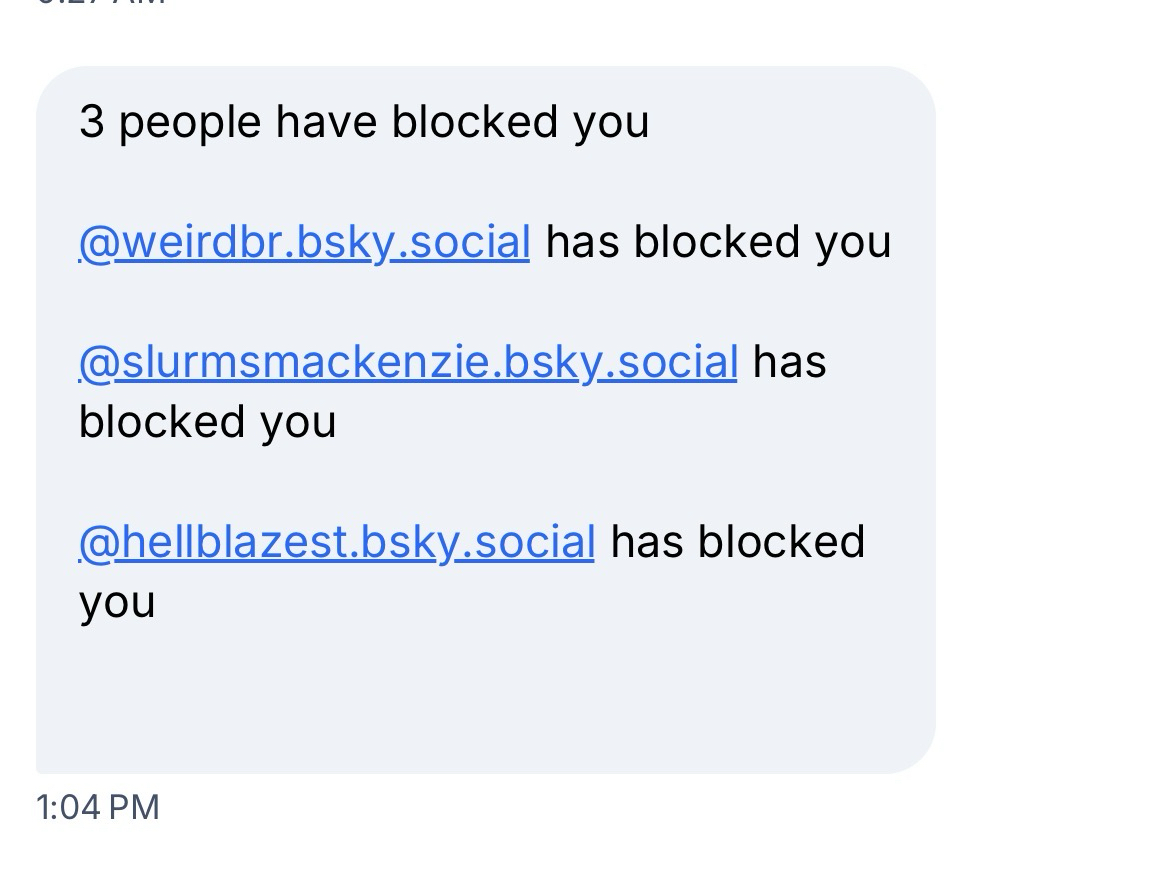Click "blocked you" below the slurmsmackenzie handle
Image resolution: width=1170 pixels, height=878 pixels.
207,422
